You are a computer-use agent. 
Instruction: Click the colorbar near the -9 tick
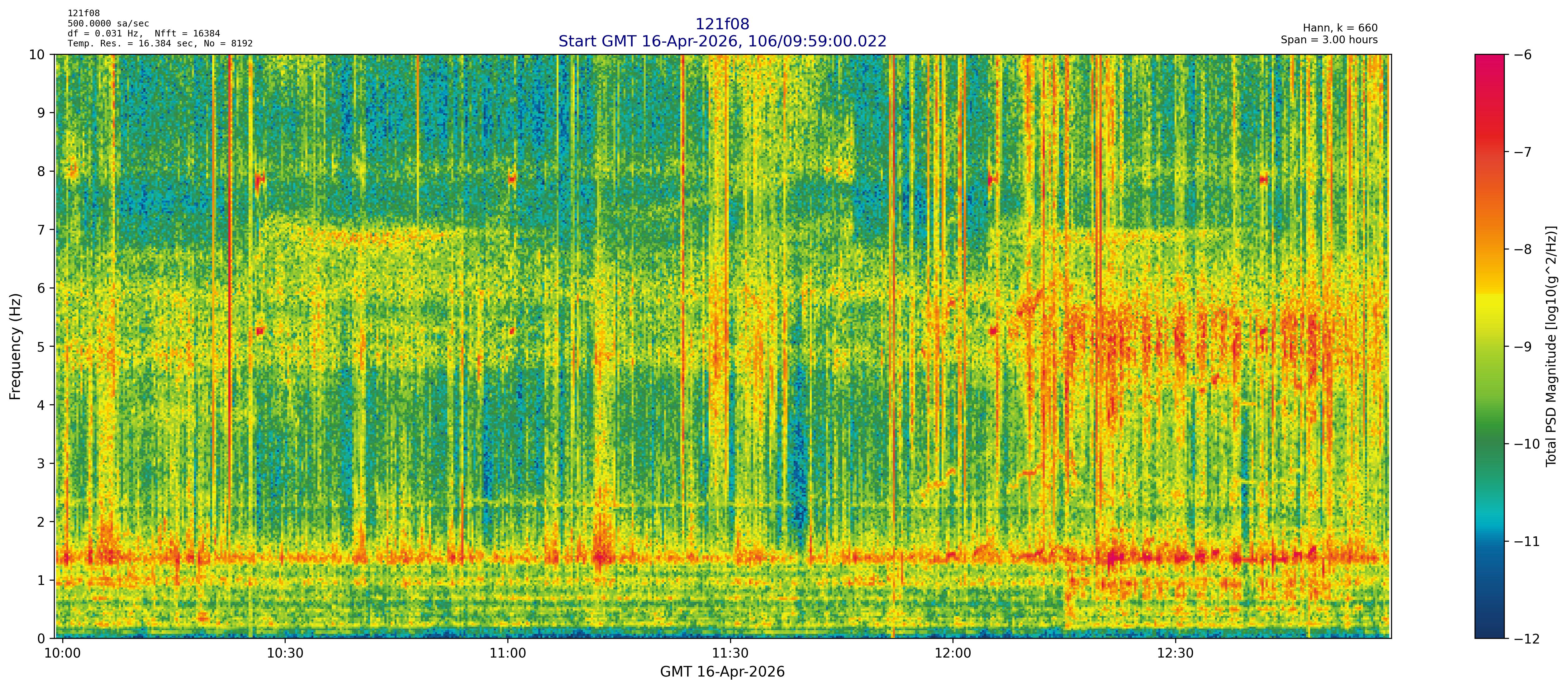click(x=1489, y=347)
